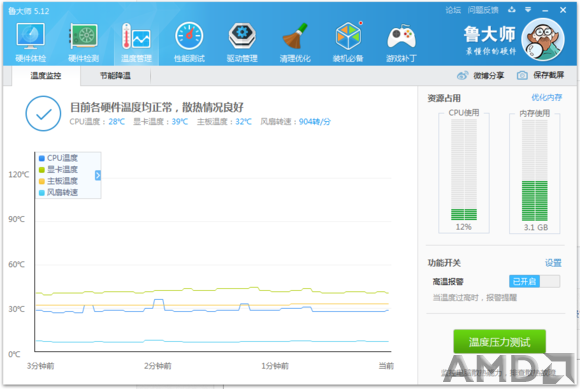Click the 保存截屏 camera button
The width and height of the screenshot is (580, 389).
(540, 75)
